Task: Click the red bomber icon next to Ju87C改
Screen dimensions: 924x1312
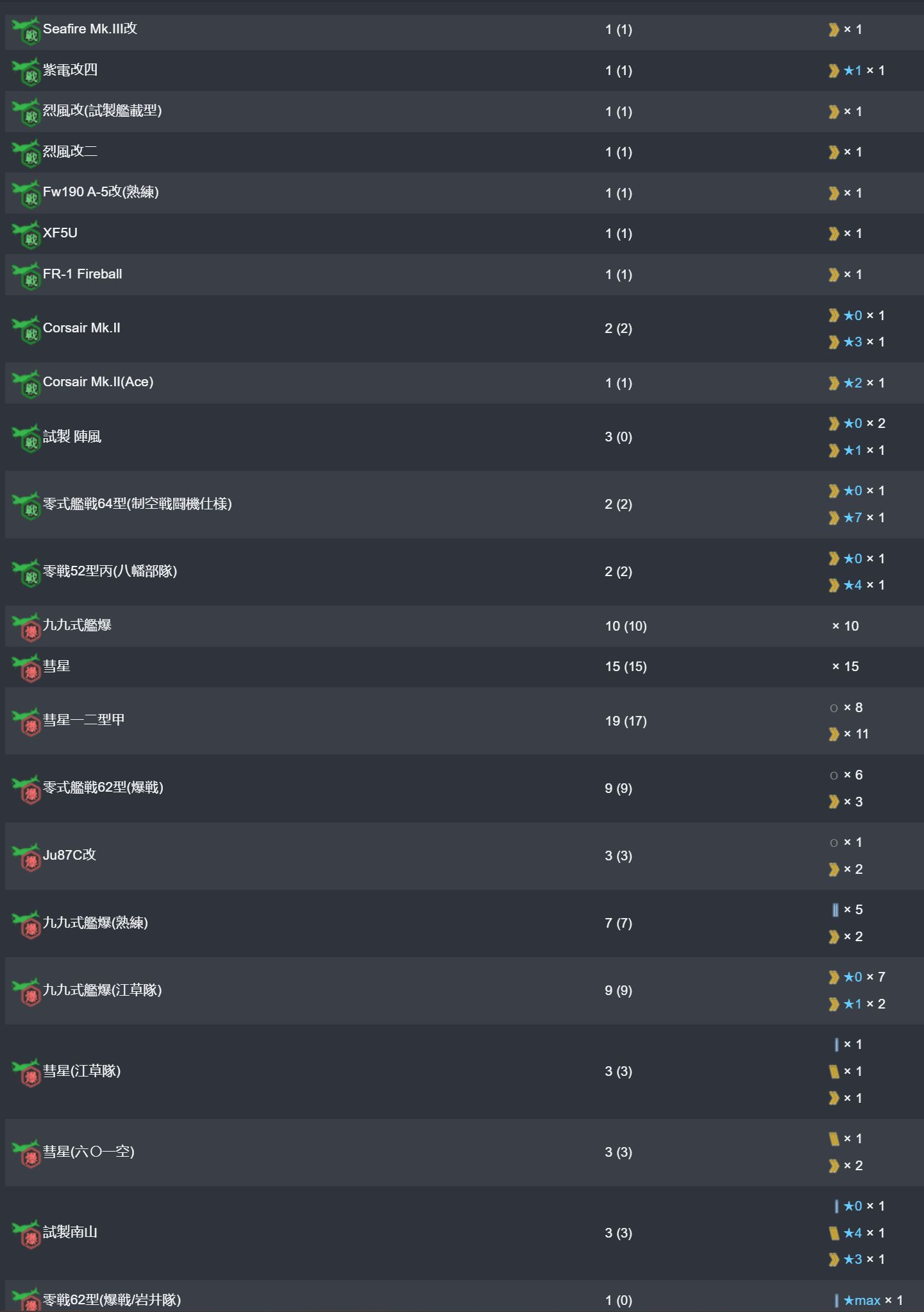Action: 26,856
